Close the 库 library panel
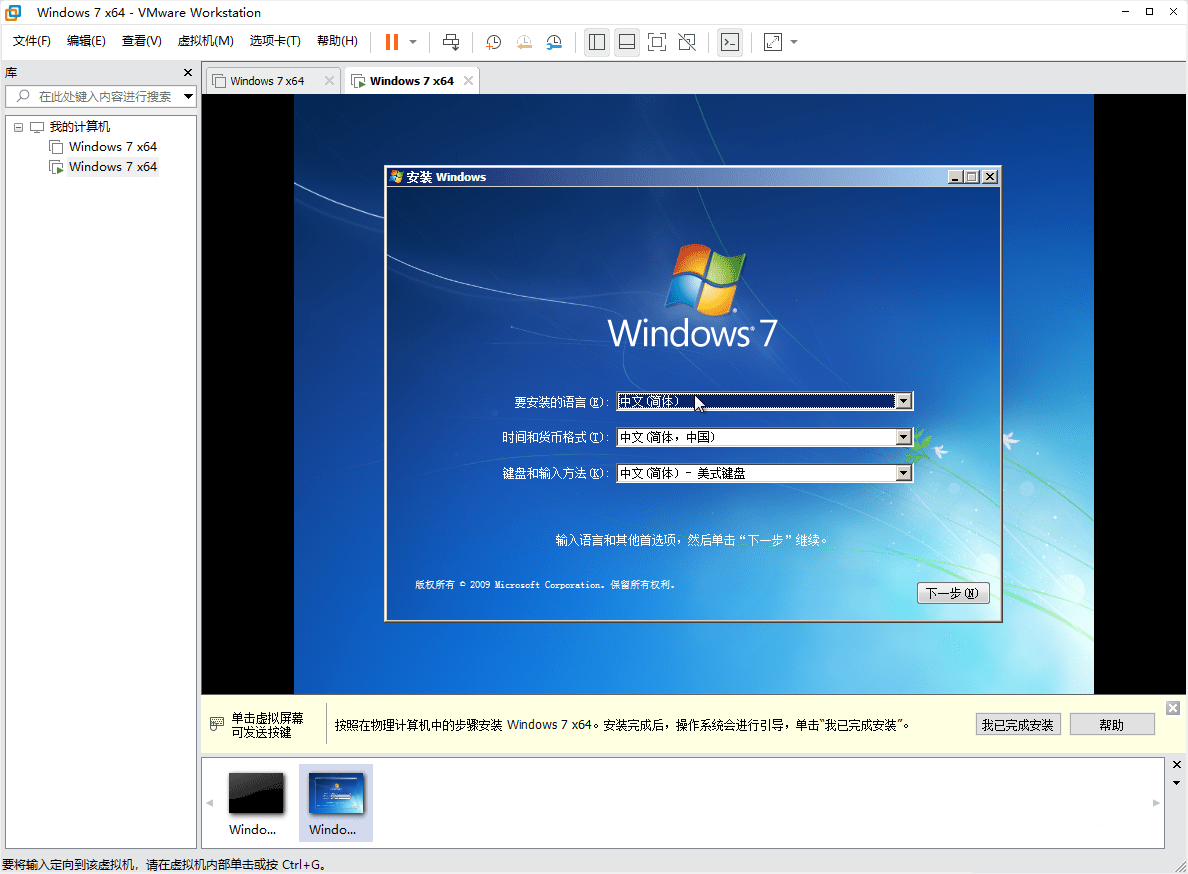The image size is (1188, 874). 188,73
